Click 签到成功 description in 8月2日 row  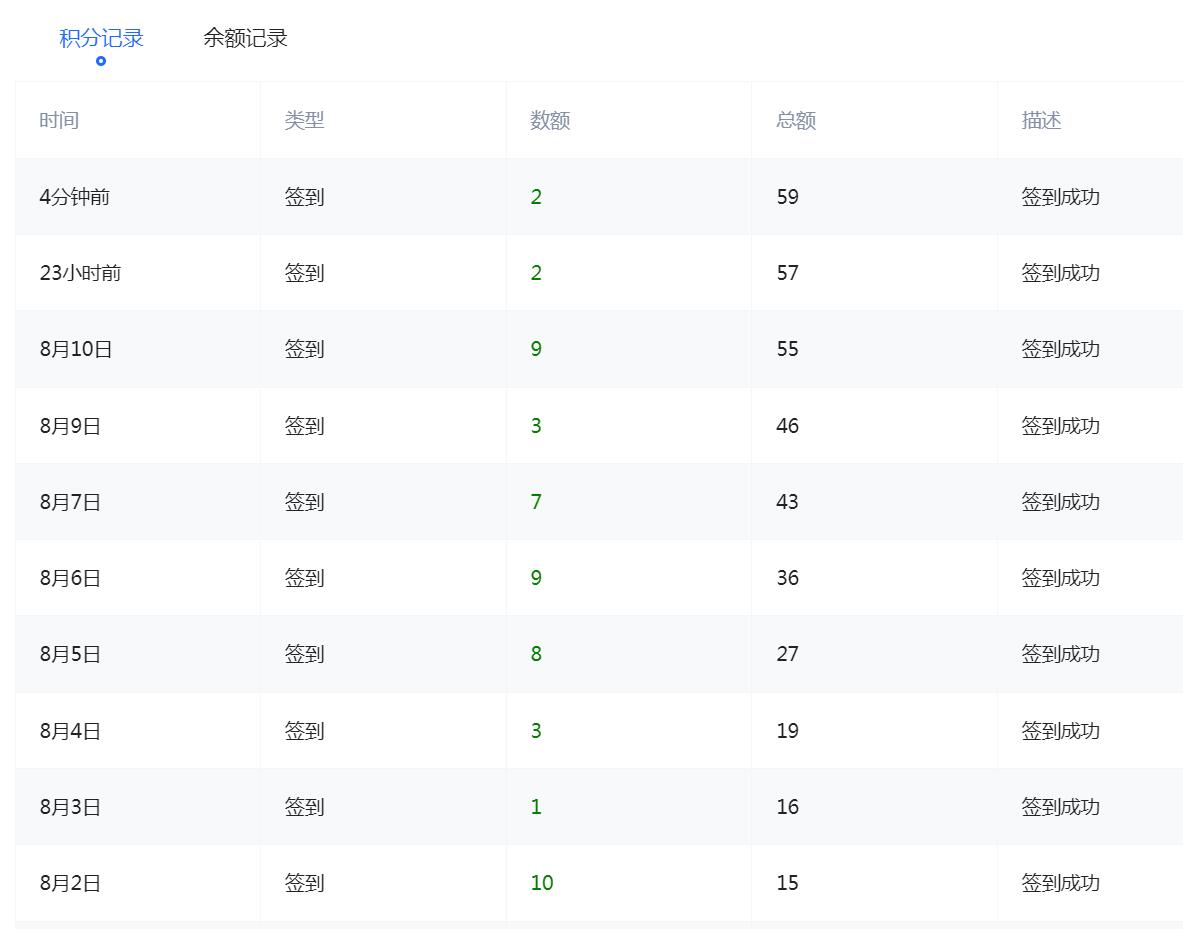point(1061,883)
